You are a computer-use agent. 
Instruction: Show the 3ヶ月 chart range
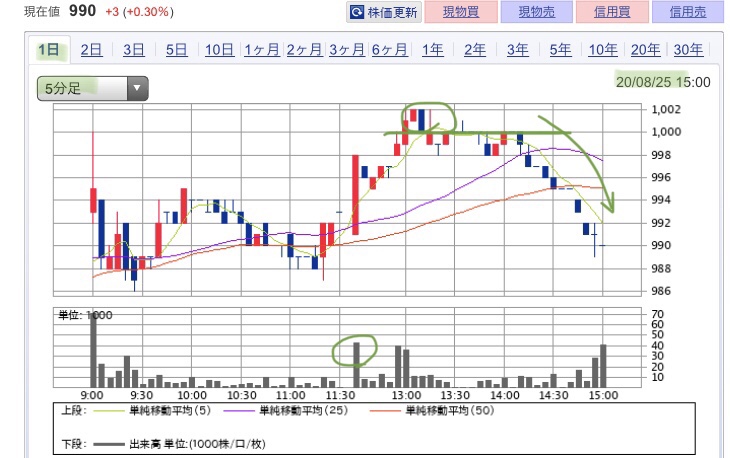[346, 50]
